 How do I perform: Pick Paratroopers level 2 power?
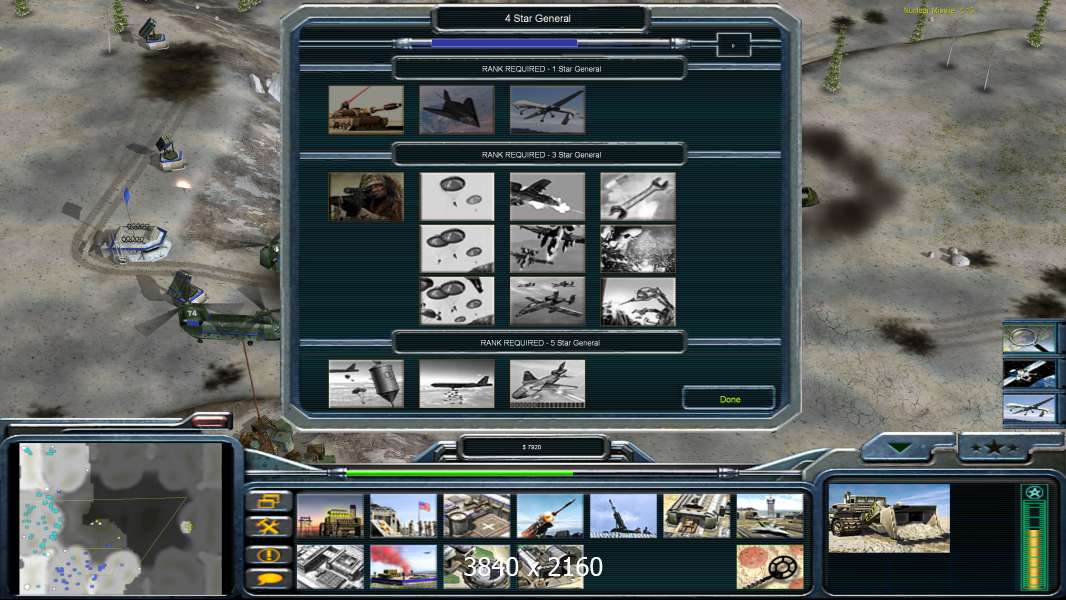pyautogui.click(x=457, y=249)
